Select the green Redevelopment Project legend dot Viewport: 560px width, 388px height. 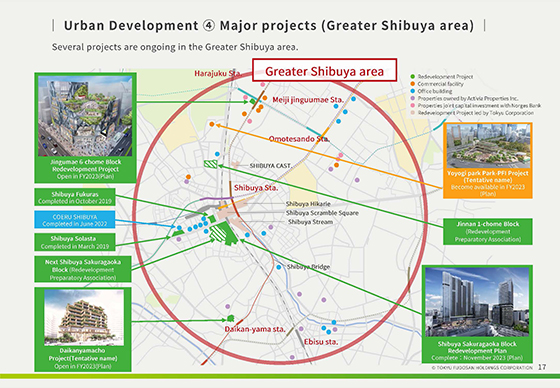click(x=413, y=76)
